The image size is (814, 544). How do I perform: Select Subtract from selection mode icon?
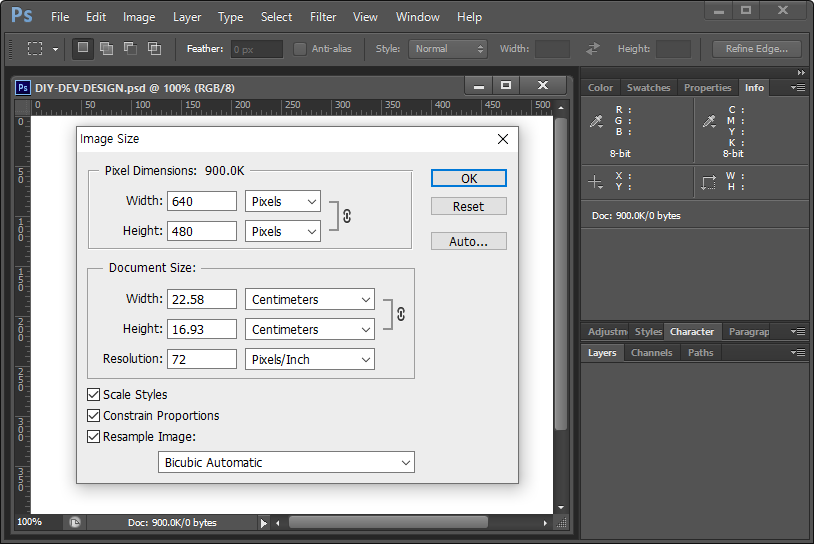130,48
